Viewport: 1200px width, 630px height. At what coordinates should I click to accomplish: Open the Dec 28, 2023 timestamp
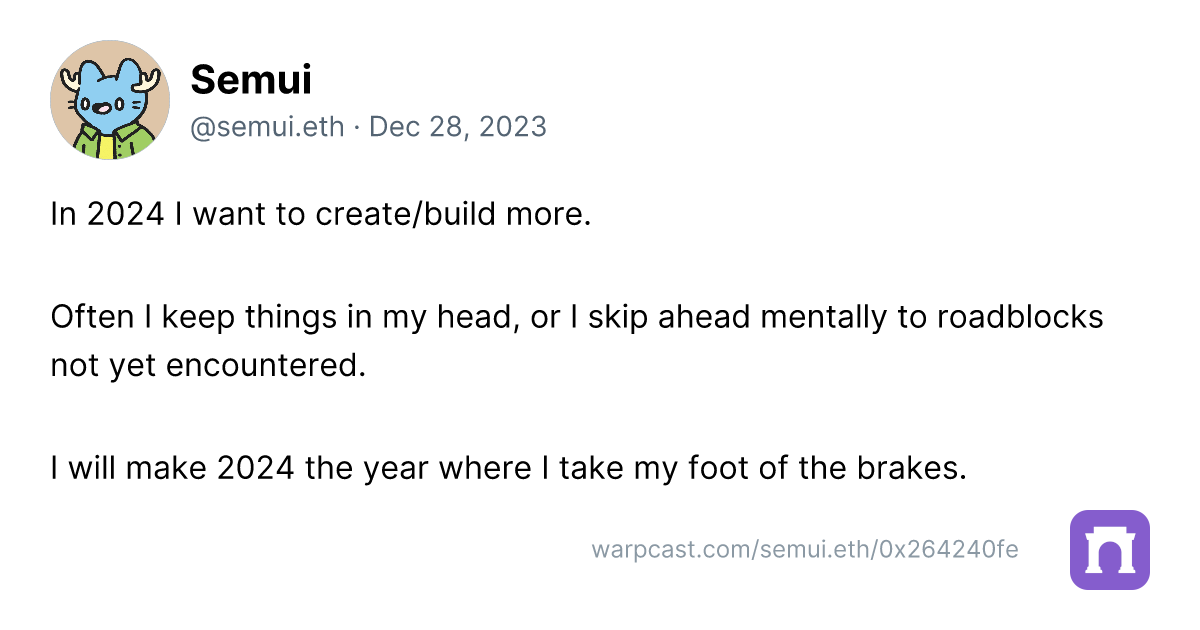458,127
